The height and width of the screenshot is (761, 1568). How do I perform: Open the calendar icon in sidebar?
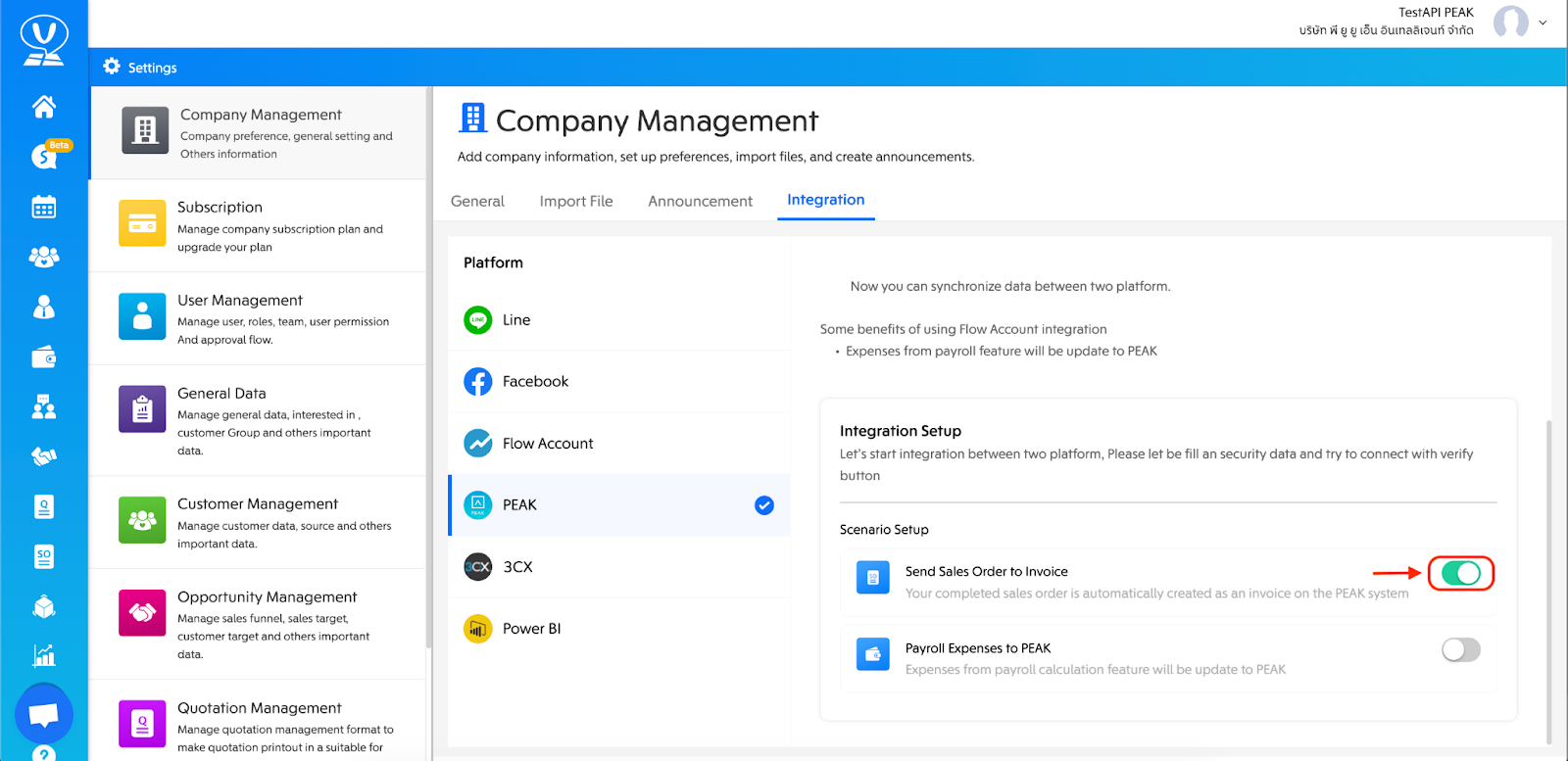pos(44,207)
